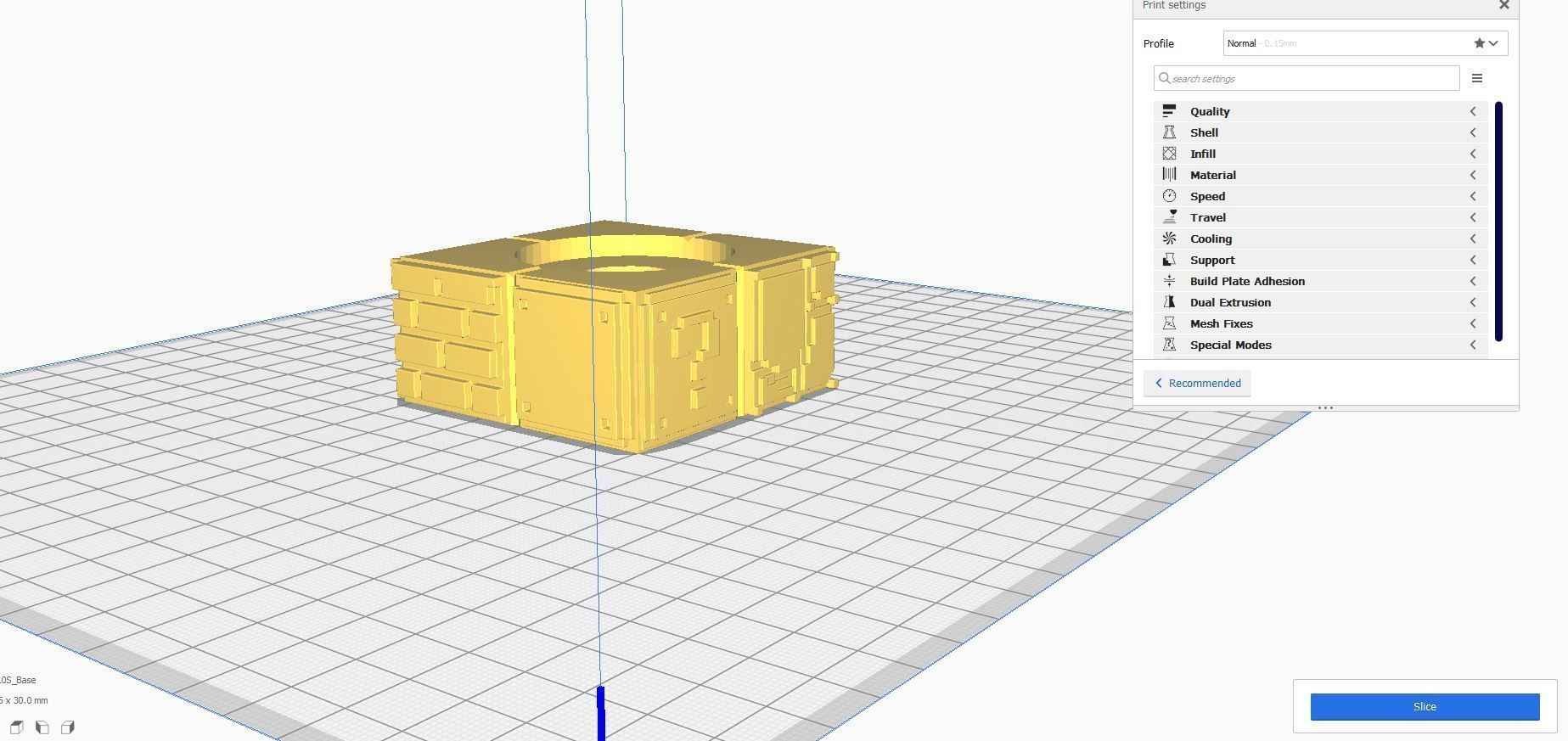Click the 'x 30.0 mm' dimensions text
Screen dimensions: 1568x741
click(26, 700)
